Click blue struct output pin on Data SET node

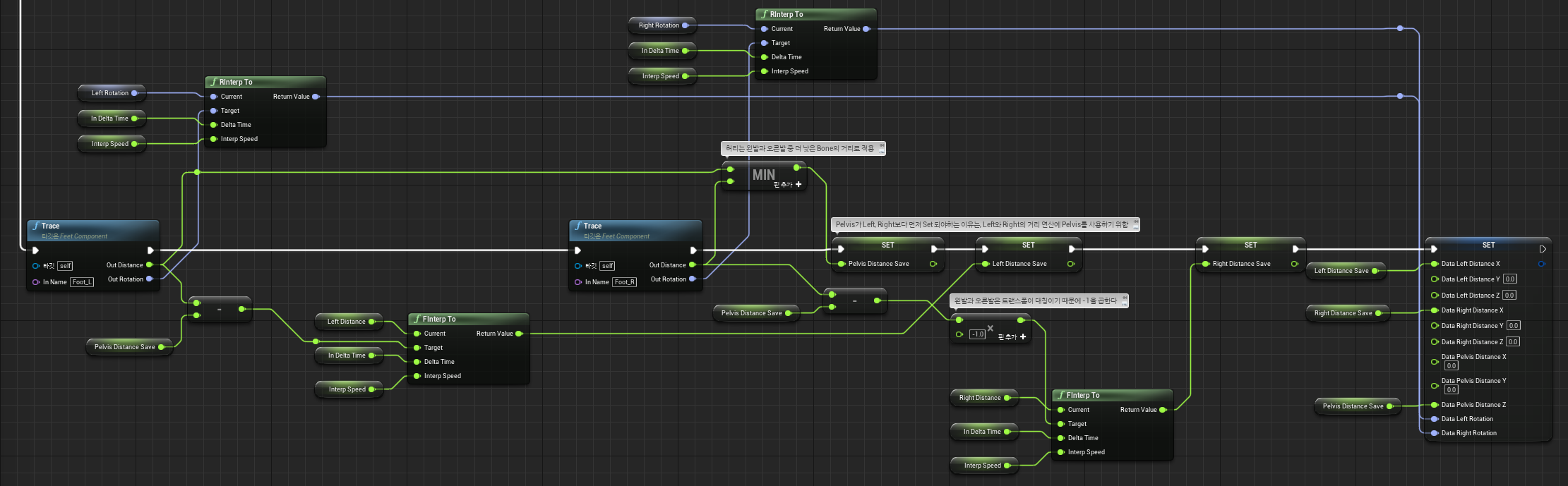[x=1541, y=264]
